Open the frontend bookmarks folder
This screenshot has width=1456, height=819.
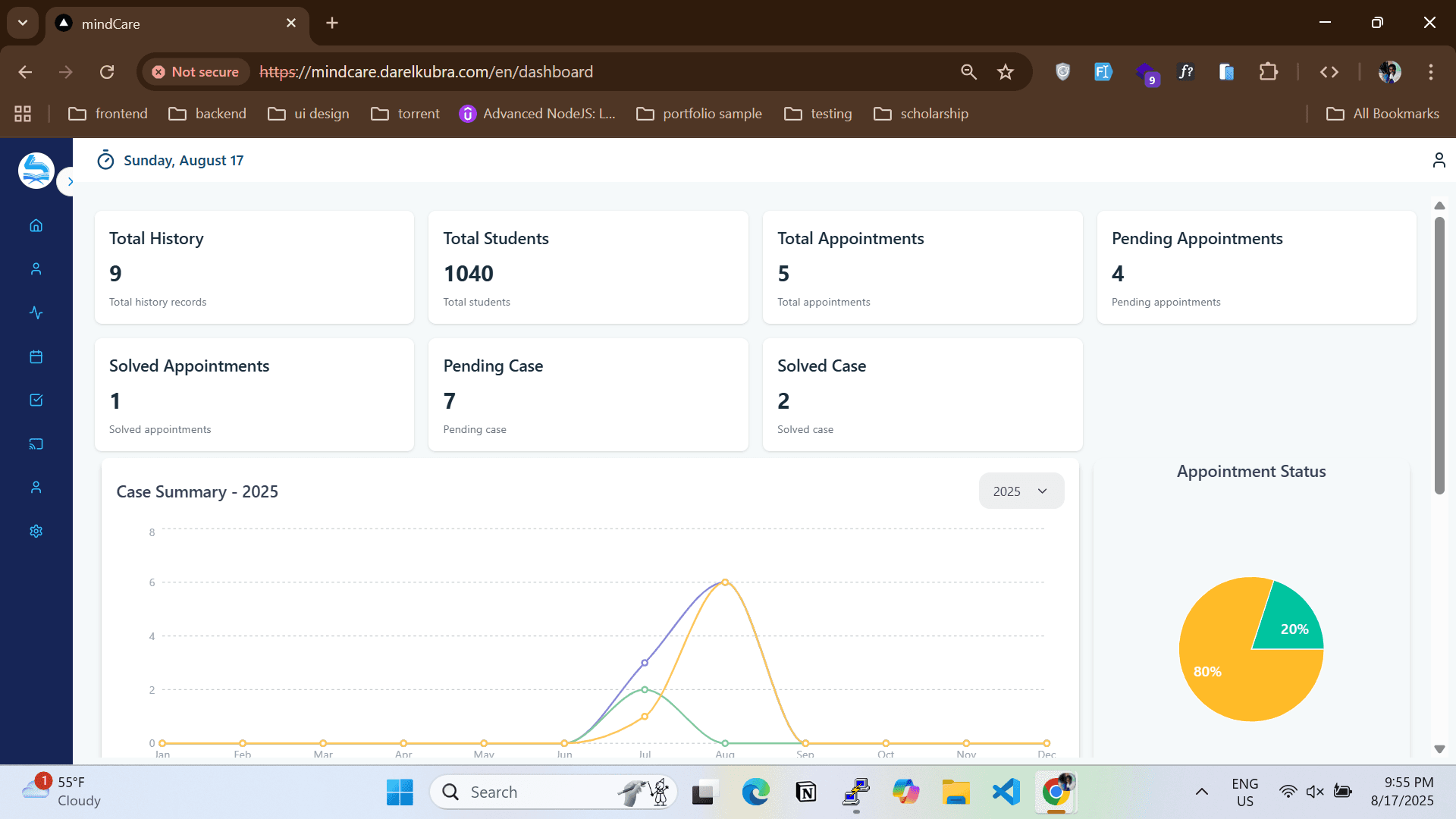pos(108,114)
